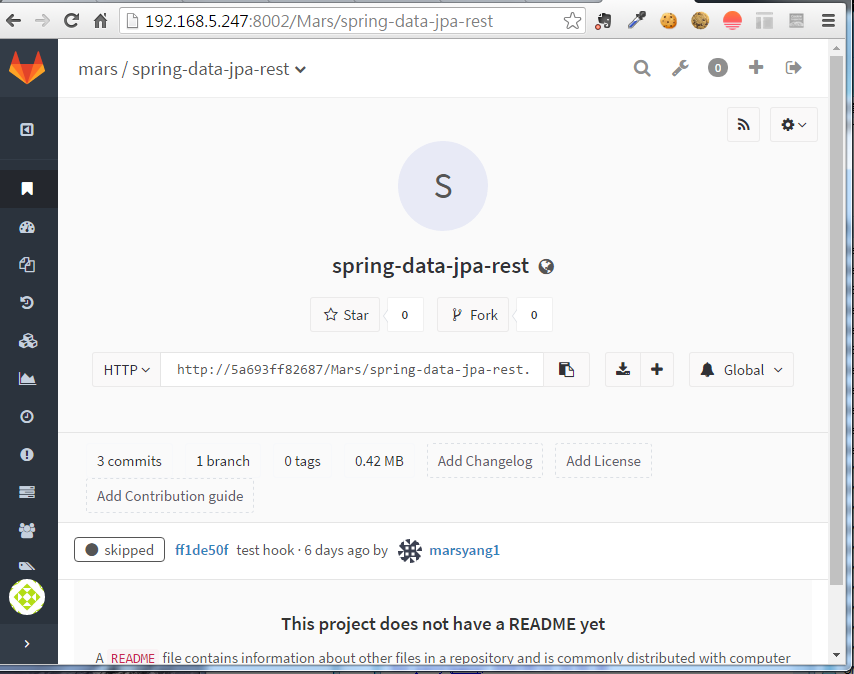Click Add Contribution guide button

pyautogui.click(x=170, y=496)
